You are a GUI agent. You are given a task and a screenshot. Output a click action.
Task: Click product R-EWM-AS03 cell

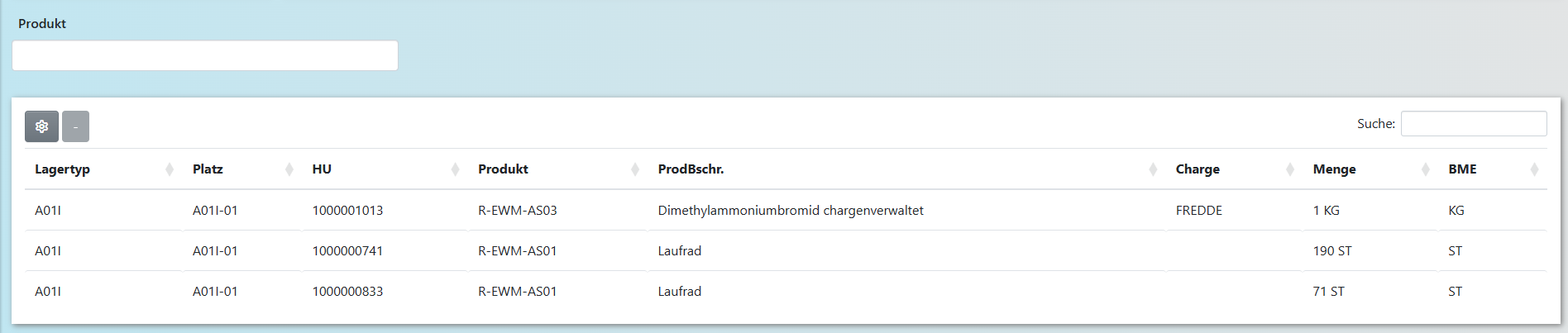[x=517, y=211]
